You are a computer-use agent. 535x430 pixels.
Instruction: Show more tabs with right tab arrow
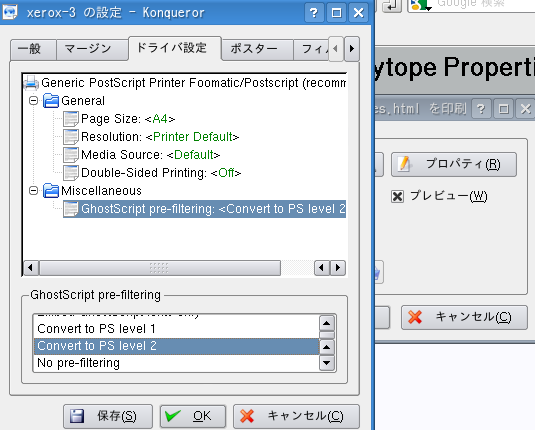pos(352,49)
